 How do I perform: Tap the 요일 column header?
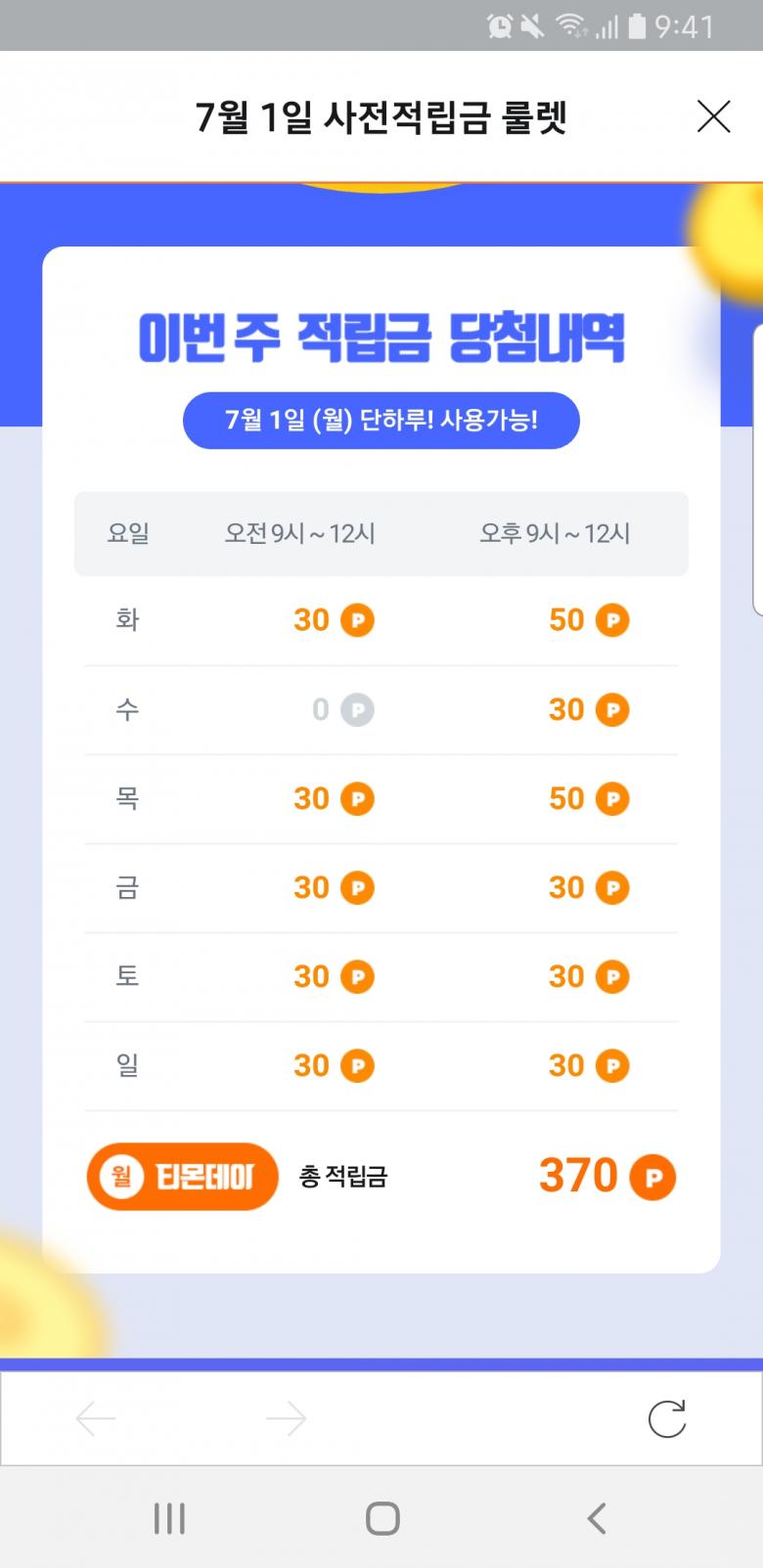pos(128,534)
